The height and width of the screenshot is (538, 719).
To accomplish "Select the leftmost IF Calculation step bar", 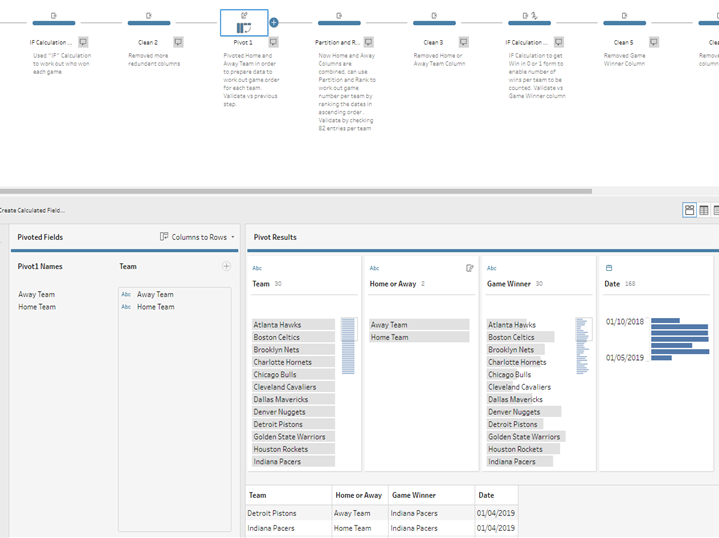I will pos(54,22).
